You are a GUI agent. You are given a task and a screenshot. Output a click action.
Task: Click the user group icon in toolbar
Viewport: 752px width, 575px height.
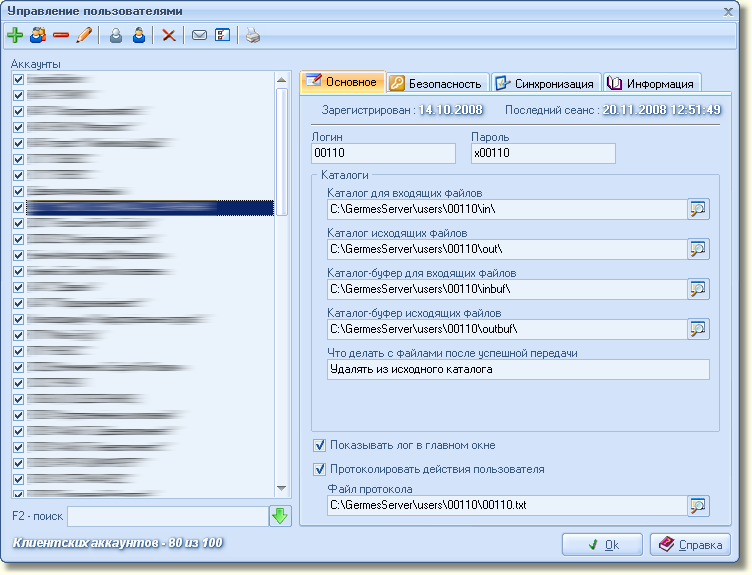38,35
